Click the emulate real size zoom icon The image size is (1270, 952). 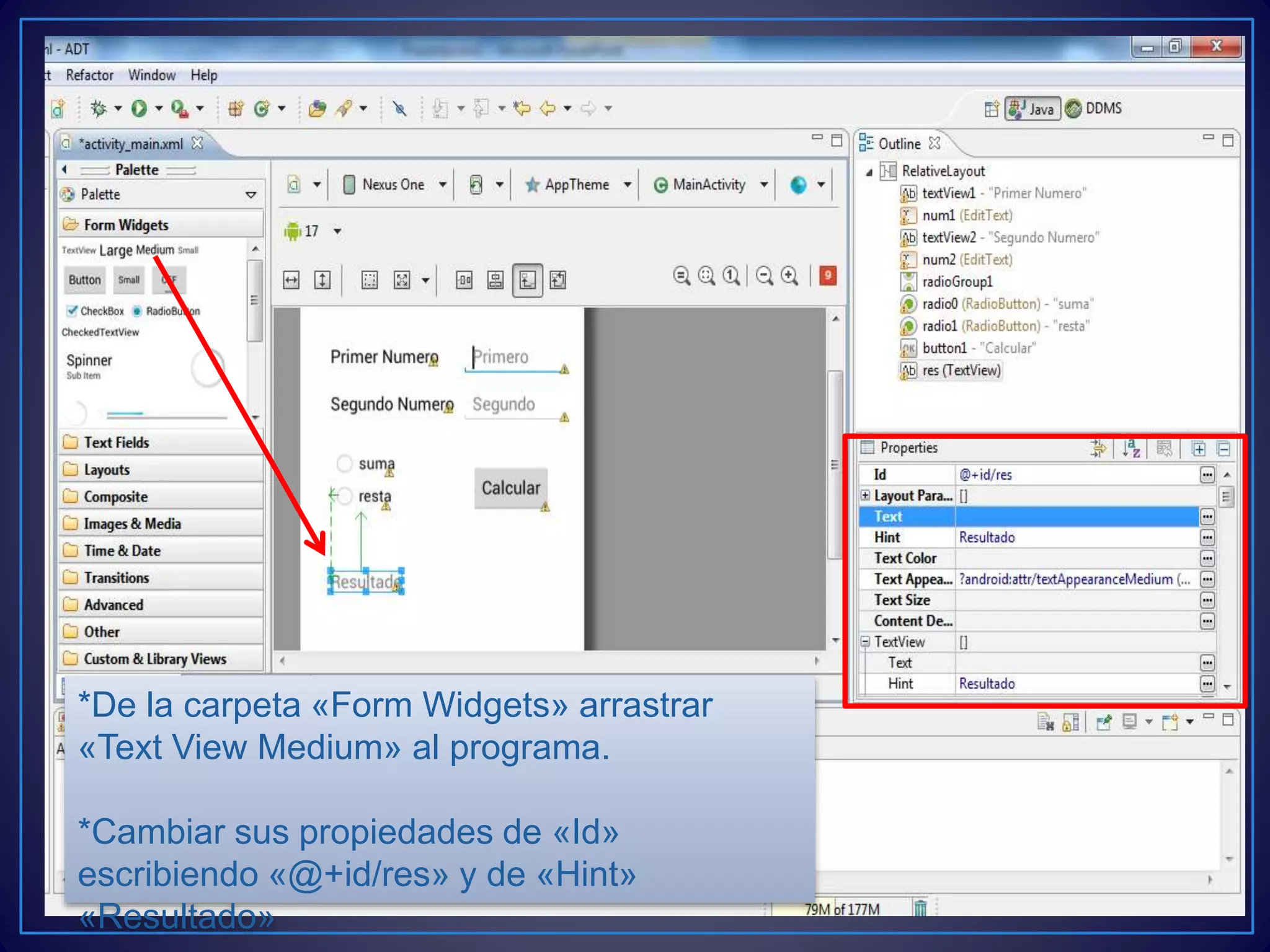(x=682, y=276)
